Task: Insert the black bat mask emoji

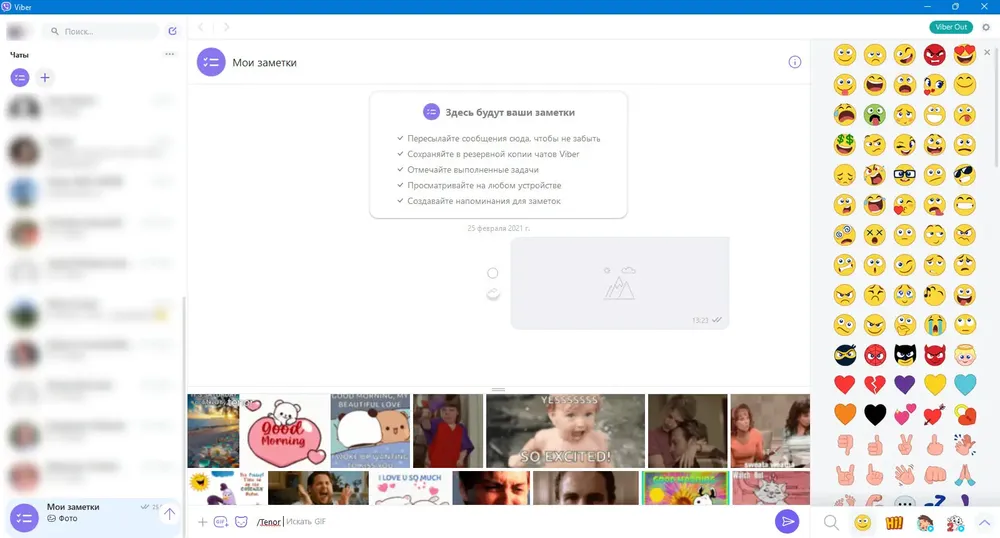Action: click(x=904, y=355)
